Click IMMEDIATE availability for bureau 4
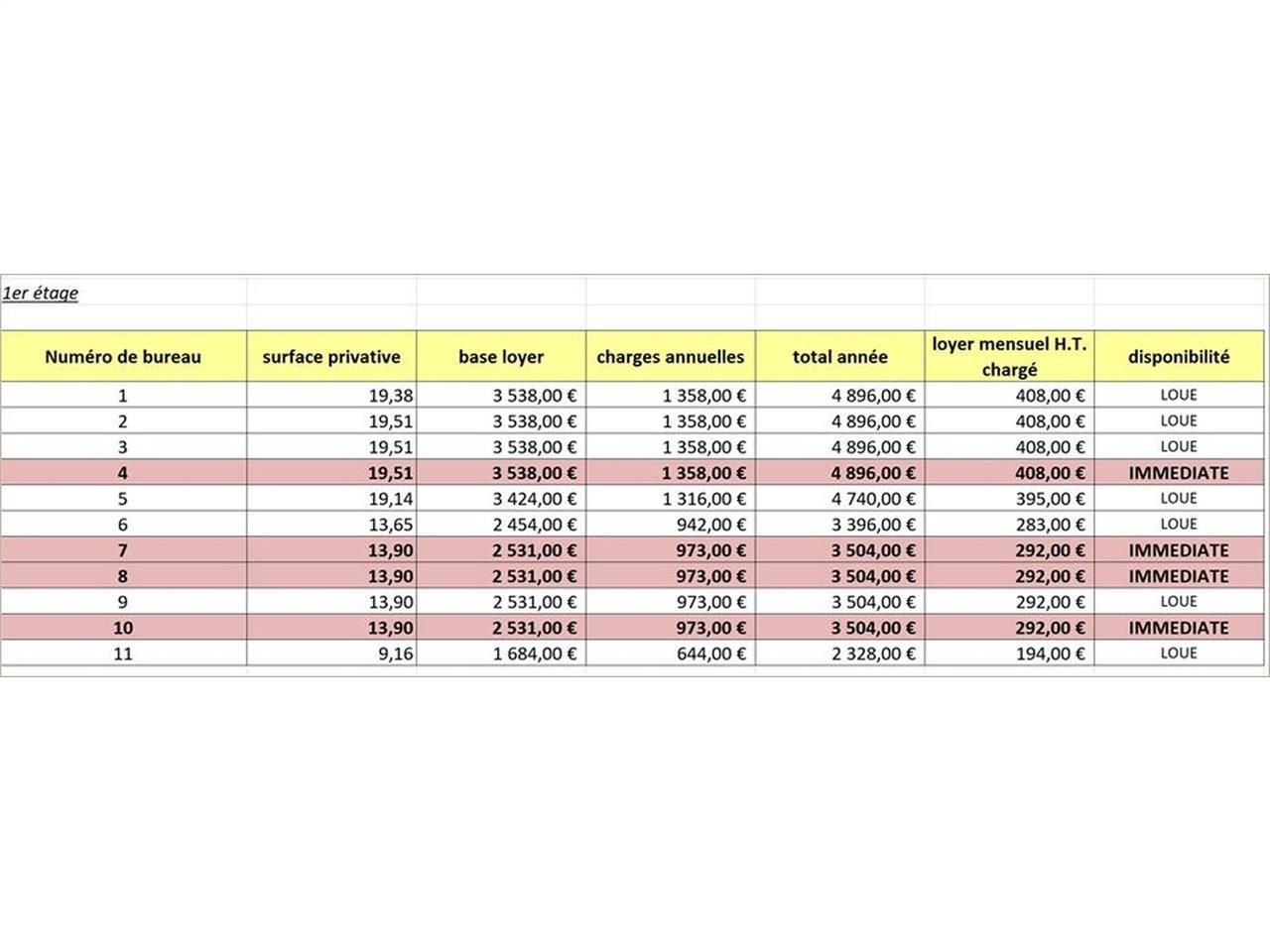 pos(1179,473)
